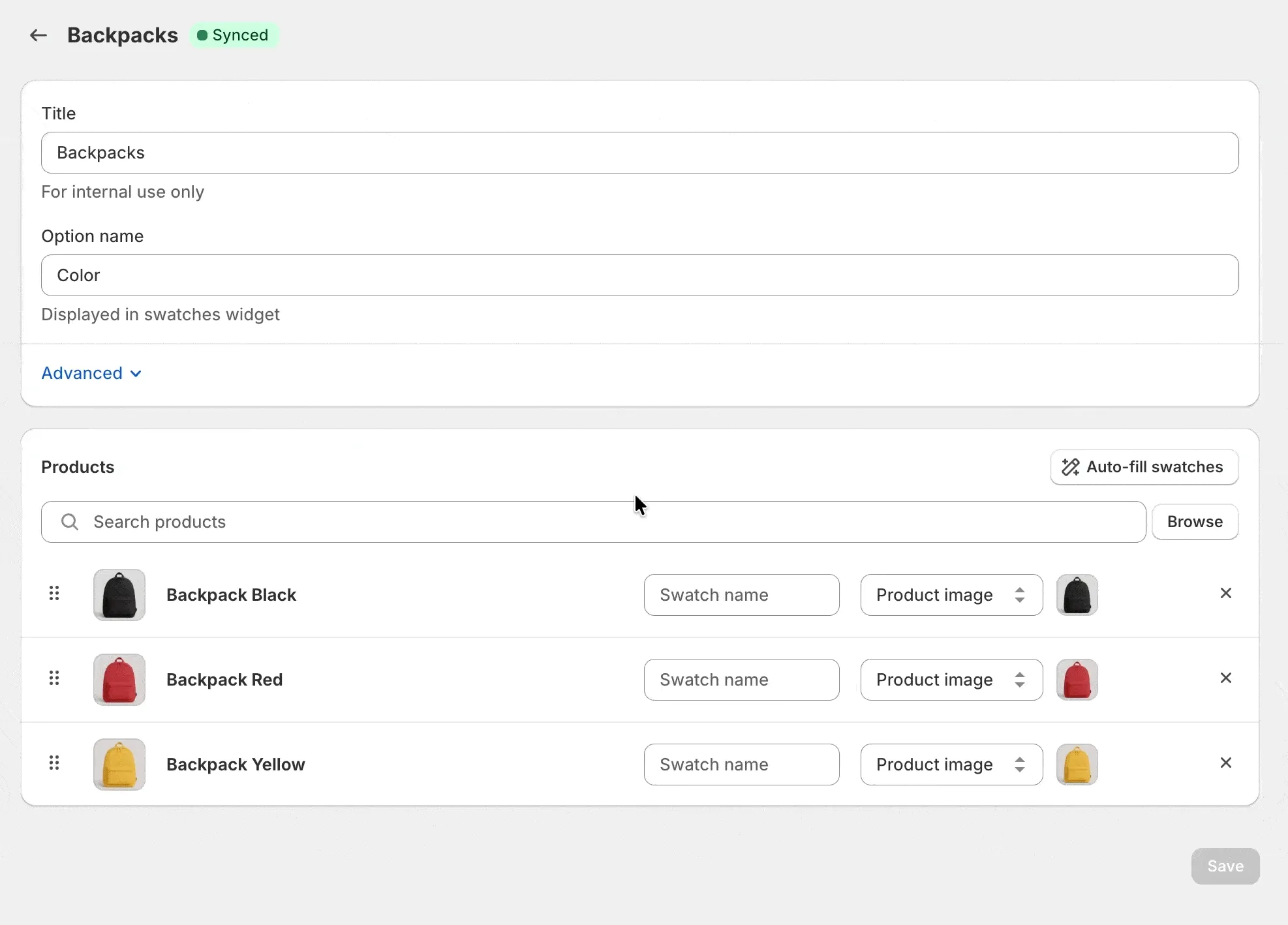Collapse the Advanced section

point(91,373)
